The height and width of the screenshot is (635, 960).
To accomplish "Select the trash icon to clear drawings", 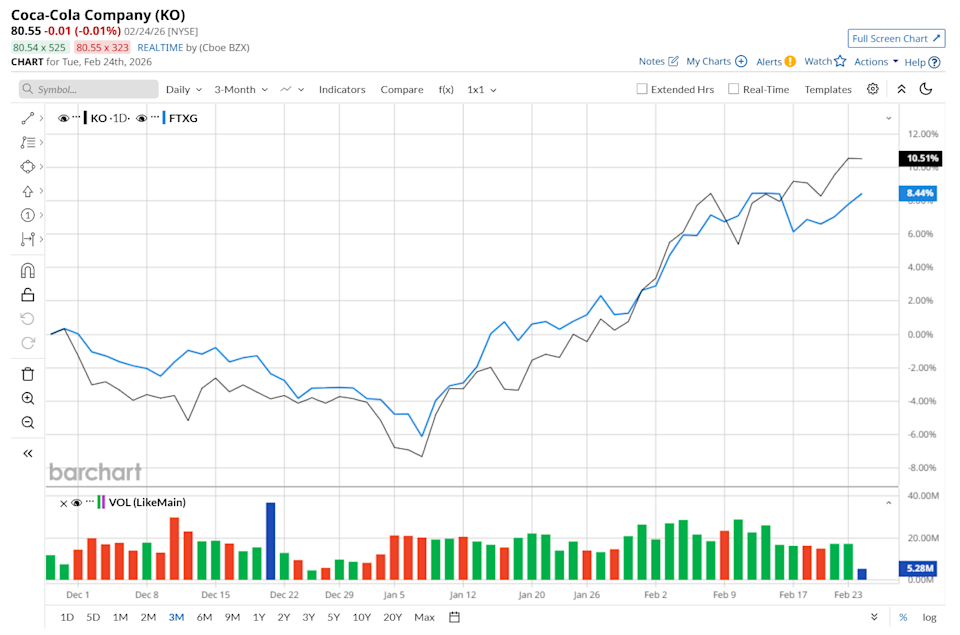I will tap(27, 373).
